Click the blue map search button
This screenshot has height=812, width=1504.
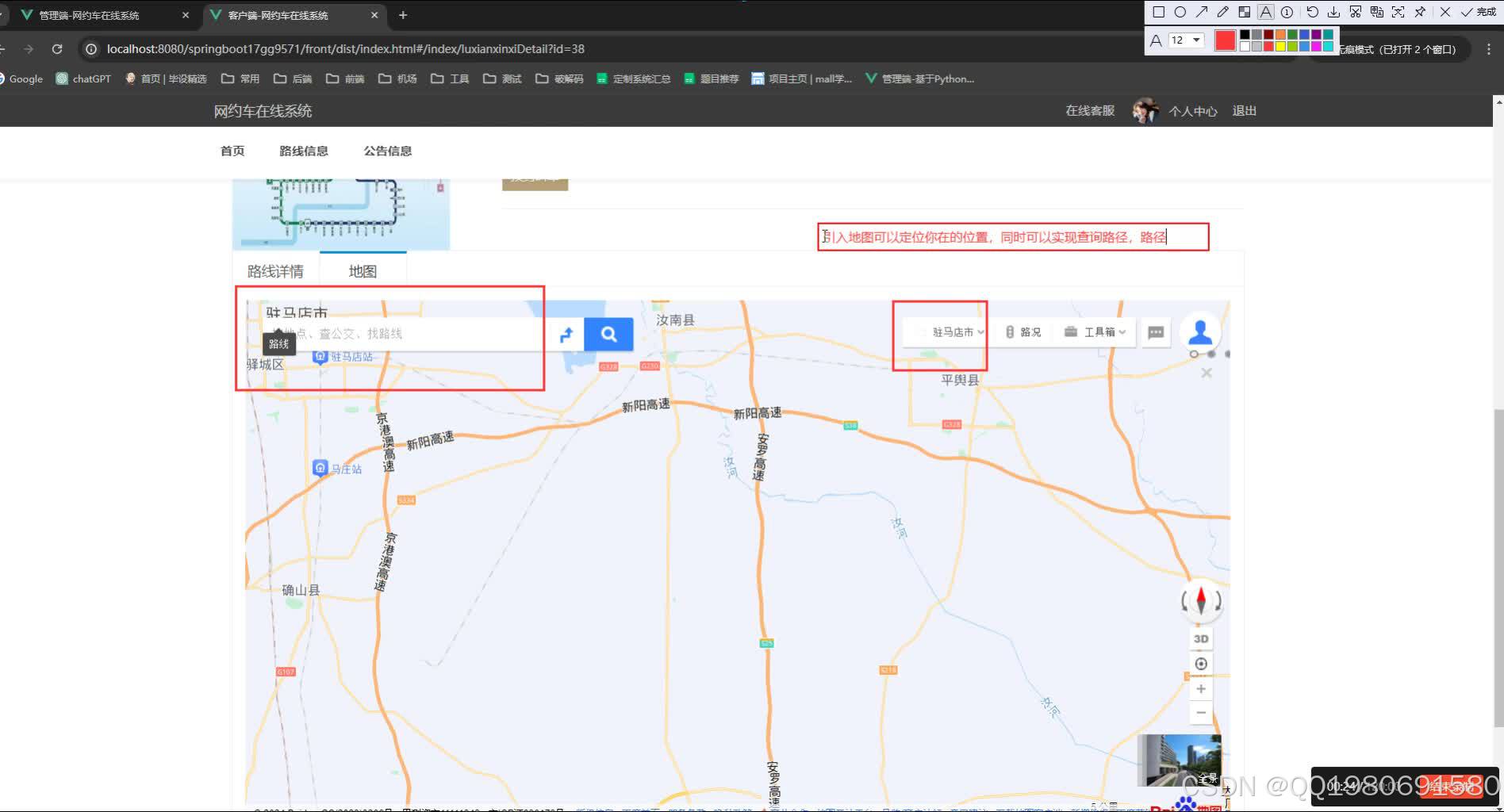[608, 334]
